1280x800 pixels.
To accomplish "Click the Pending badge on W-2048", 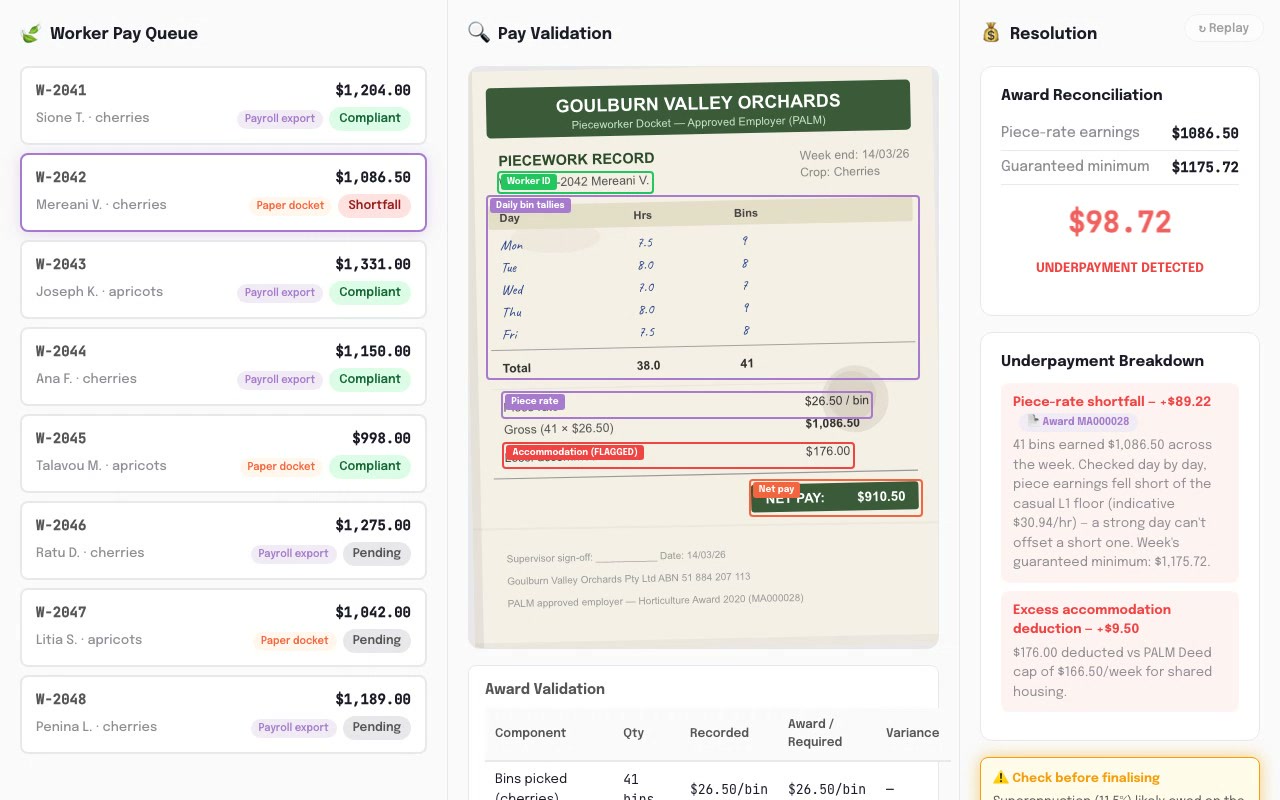I will (x=376, y=727).
